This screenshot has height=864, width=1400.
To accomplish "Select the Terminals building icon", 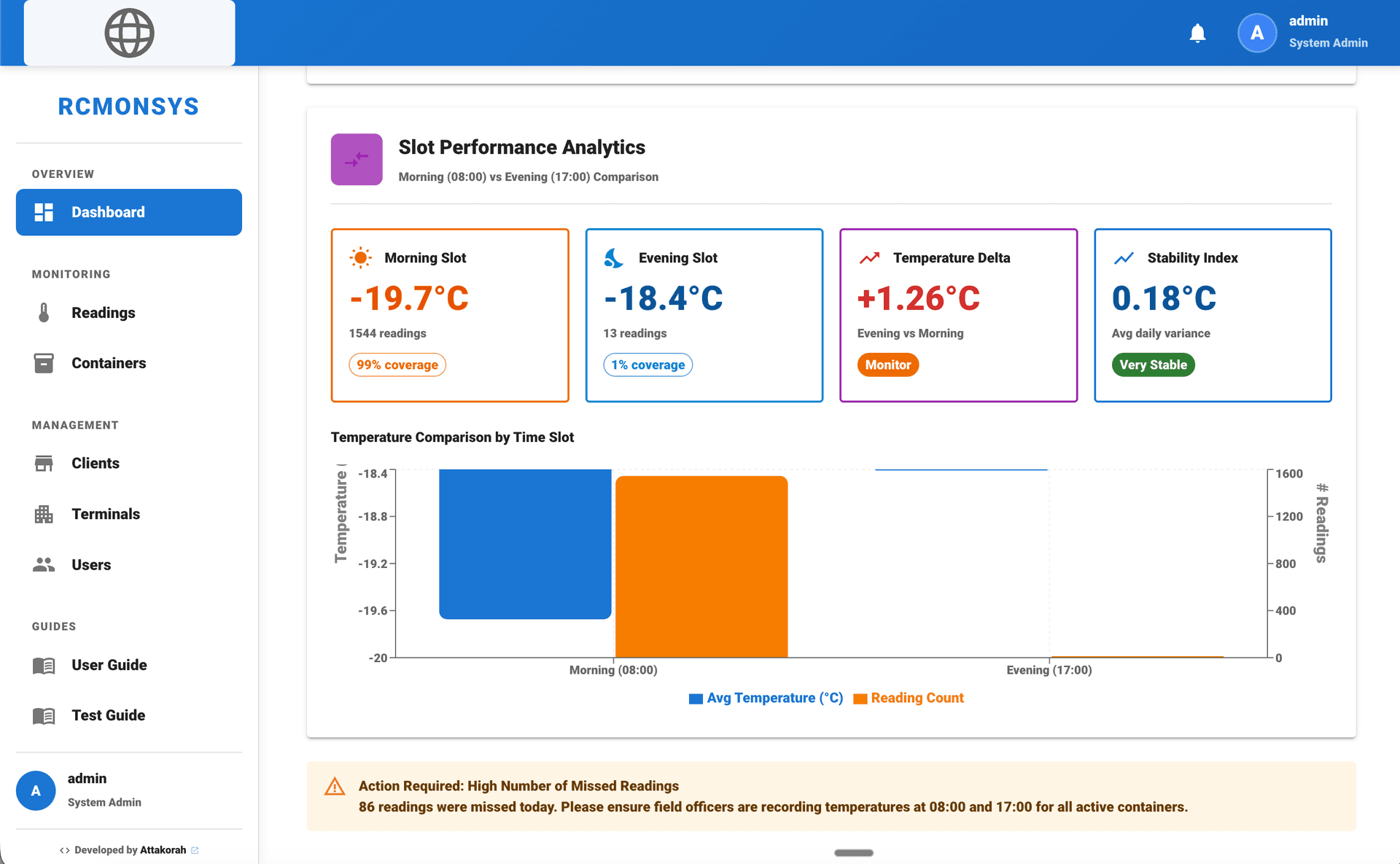I will coord(44,513).
